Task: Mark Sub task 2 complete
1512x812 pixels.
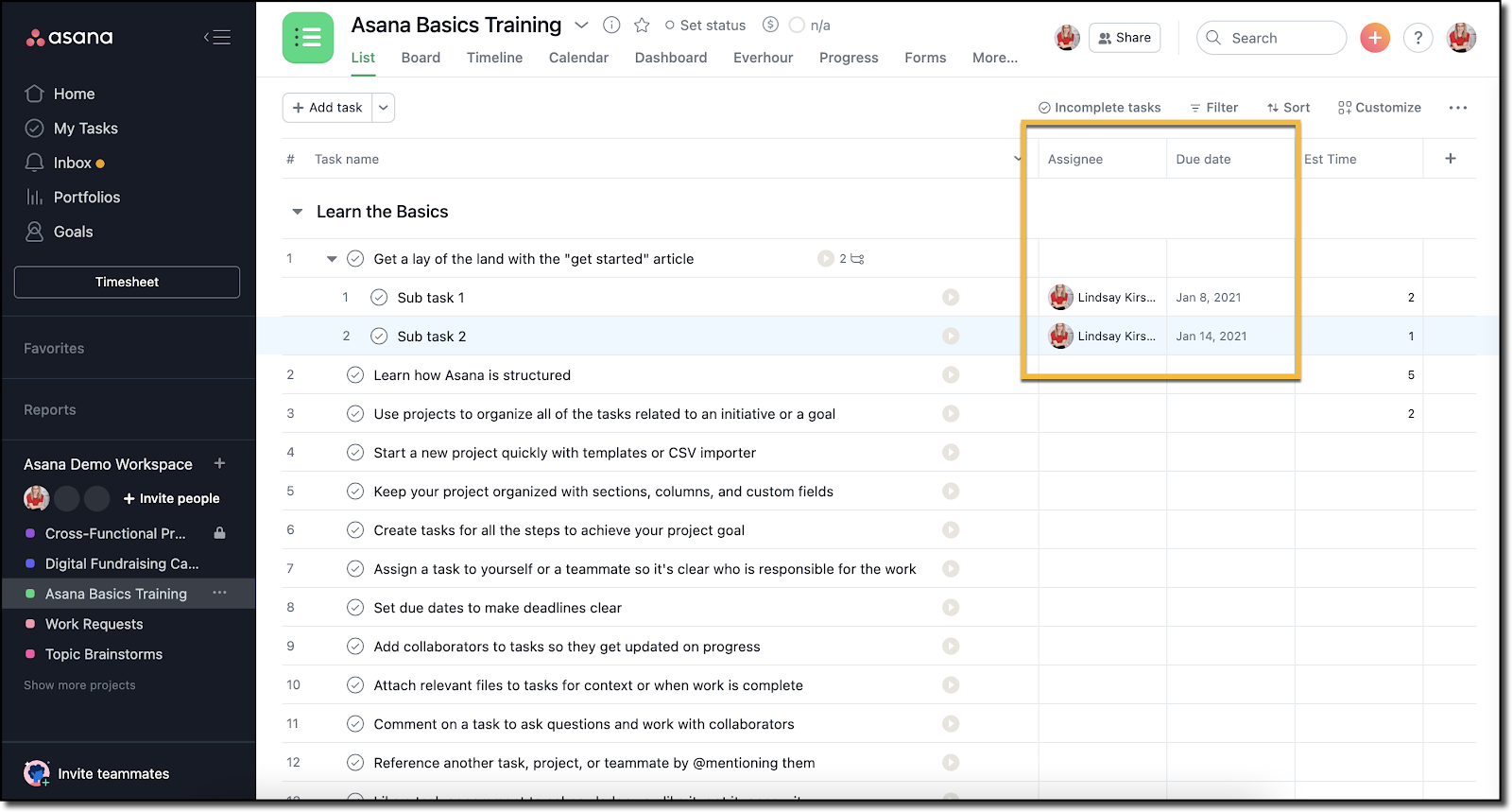Action: point(379,337)
